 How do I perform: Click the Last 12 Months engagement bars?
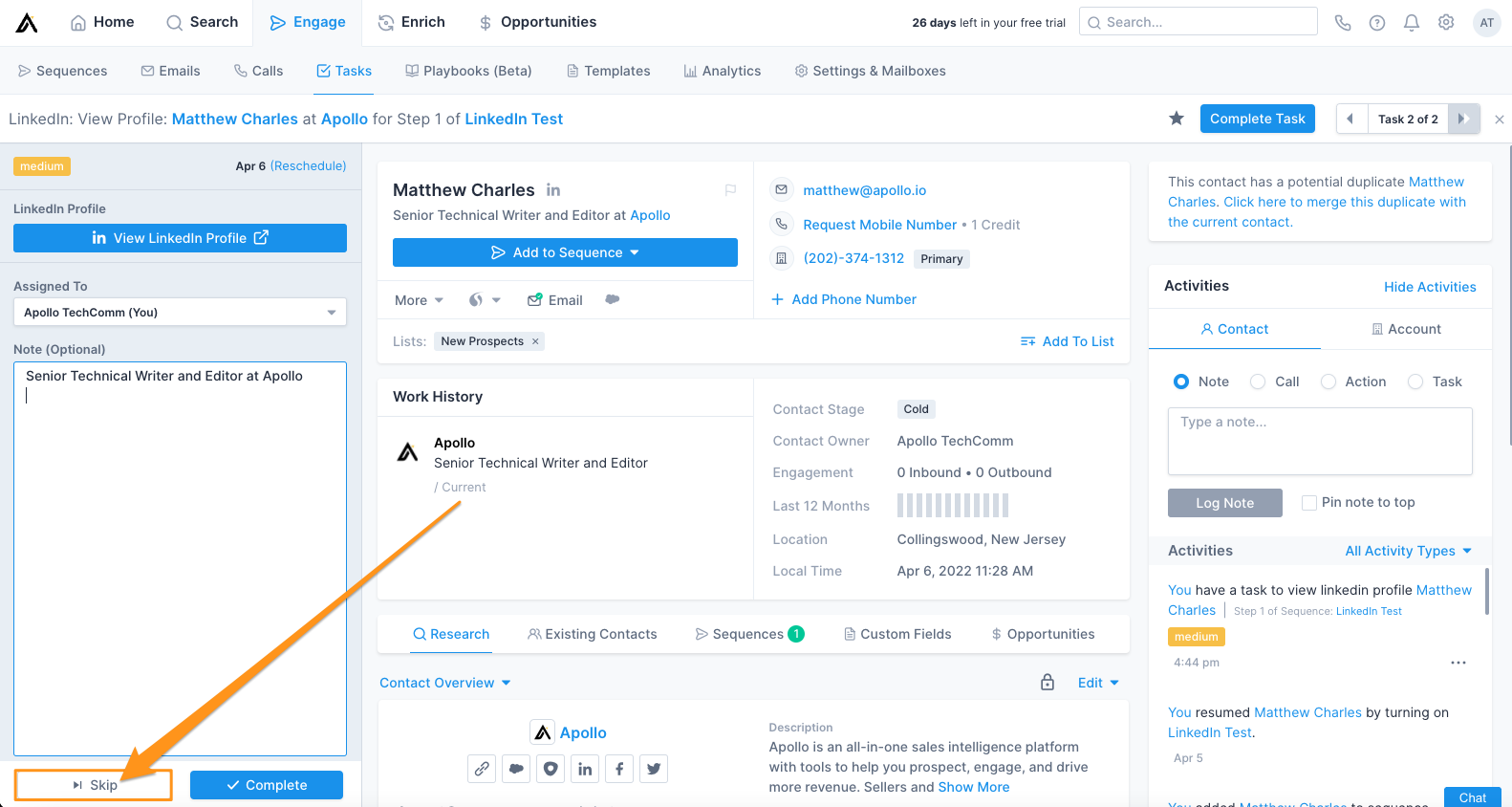(x=953, y=505)
